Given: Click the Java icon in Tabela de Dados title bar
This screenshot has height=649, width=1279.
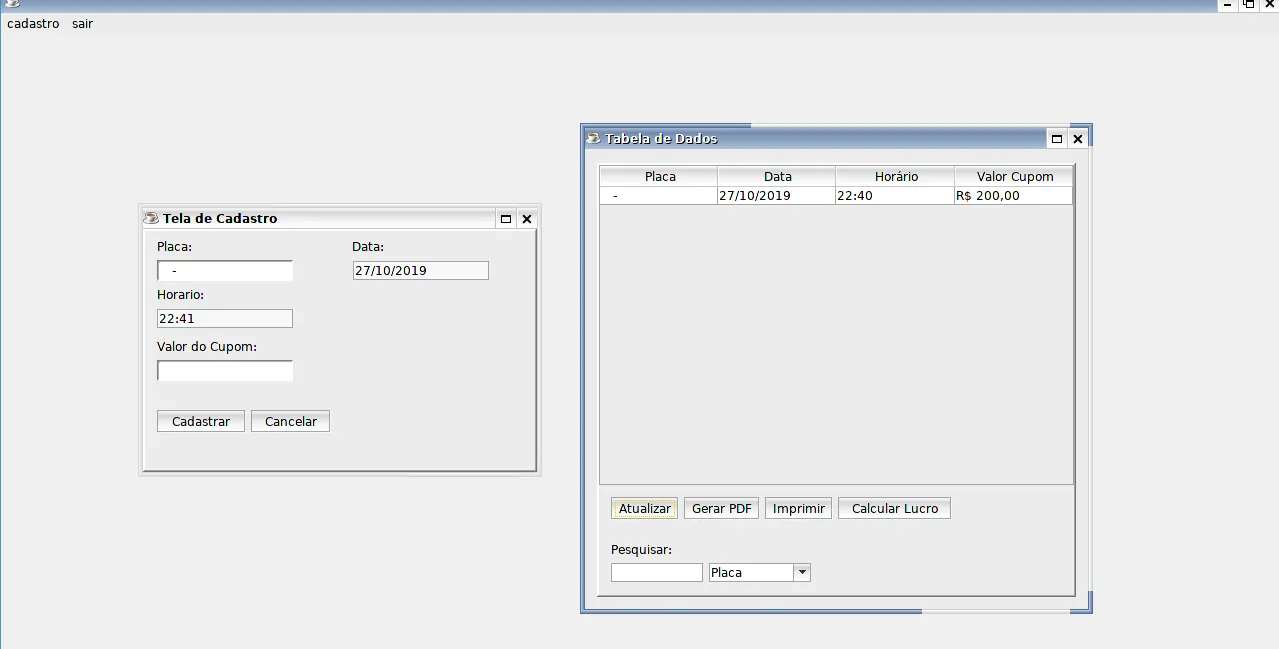Looking at the screenshot, I should (x=593, y=138).
